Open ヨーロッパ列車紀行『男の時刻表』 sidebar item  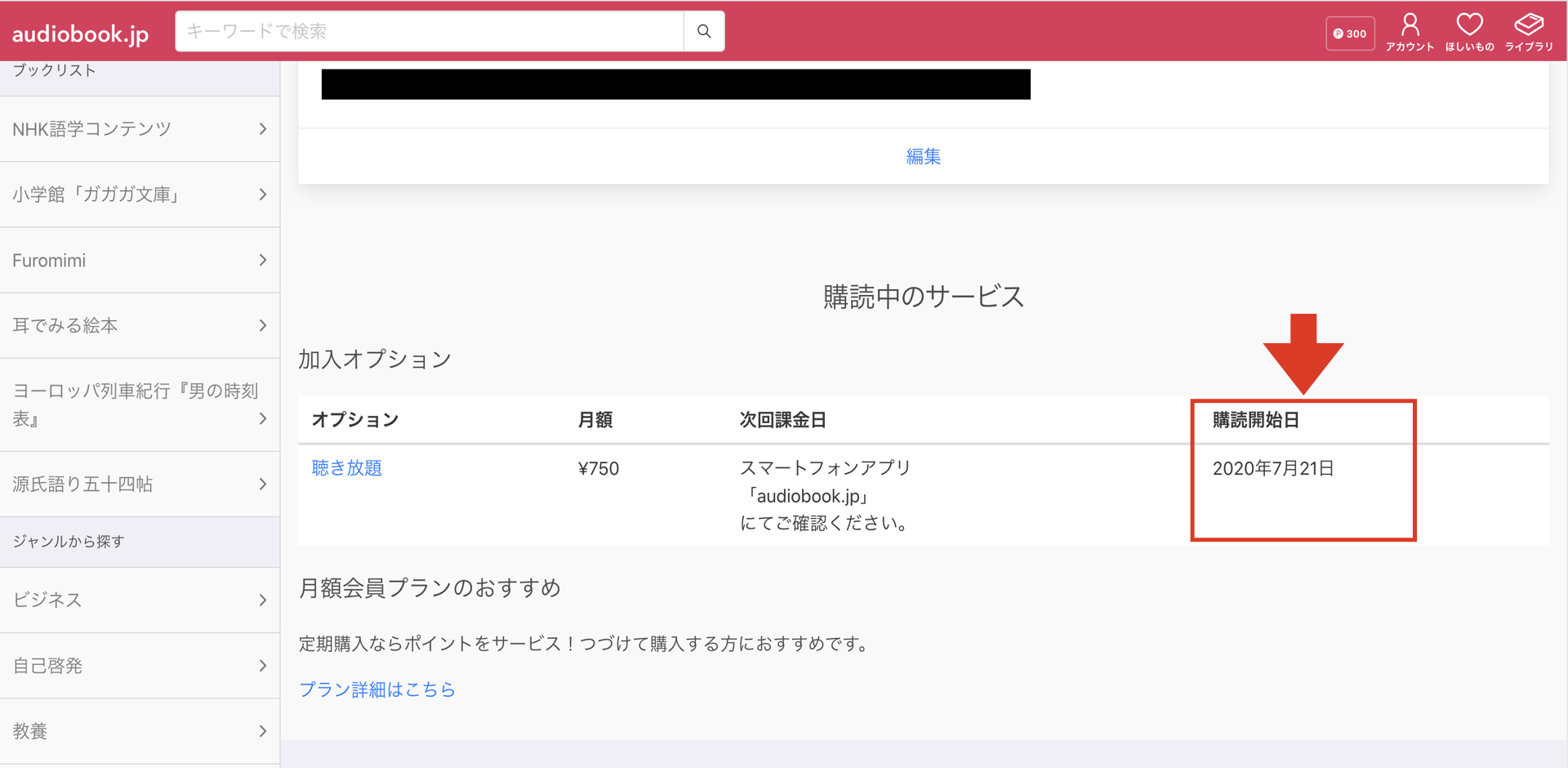pos(140,404)
